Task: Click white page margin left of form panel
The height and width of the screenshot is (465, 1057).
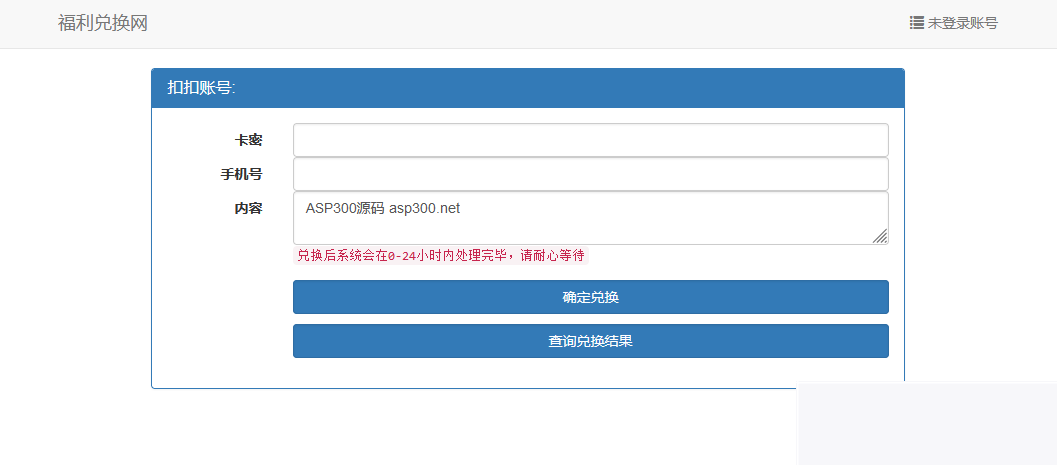Action: pos(75,250)
